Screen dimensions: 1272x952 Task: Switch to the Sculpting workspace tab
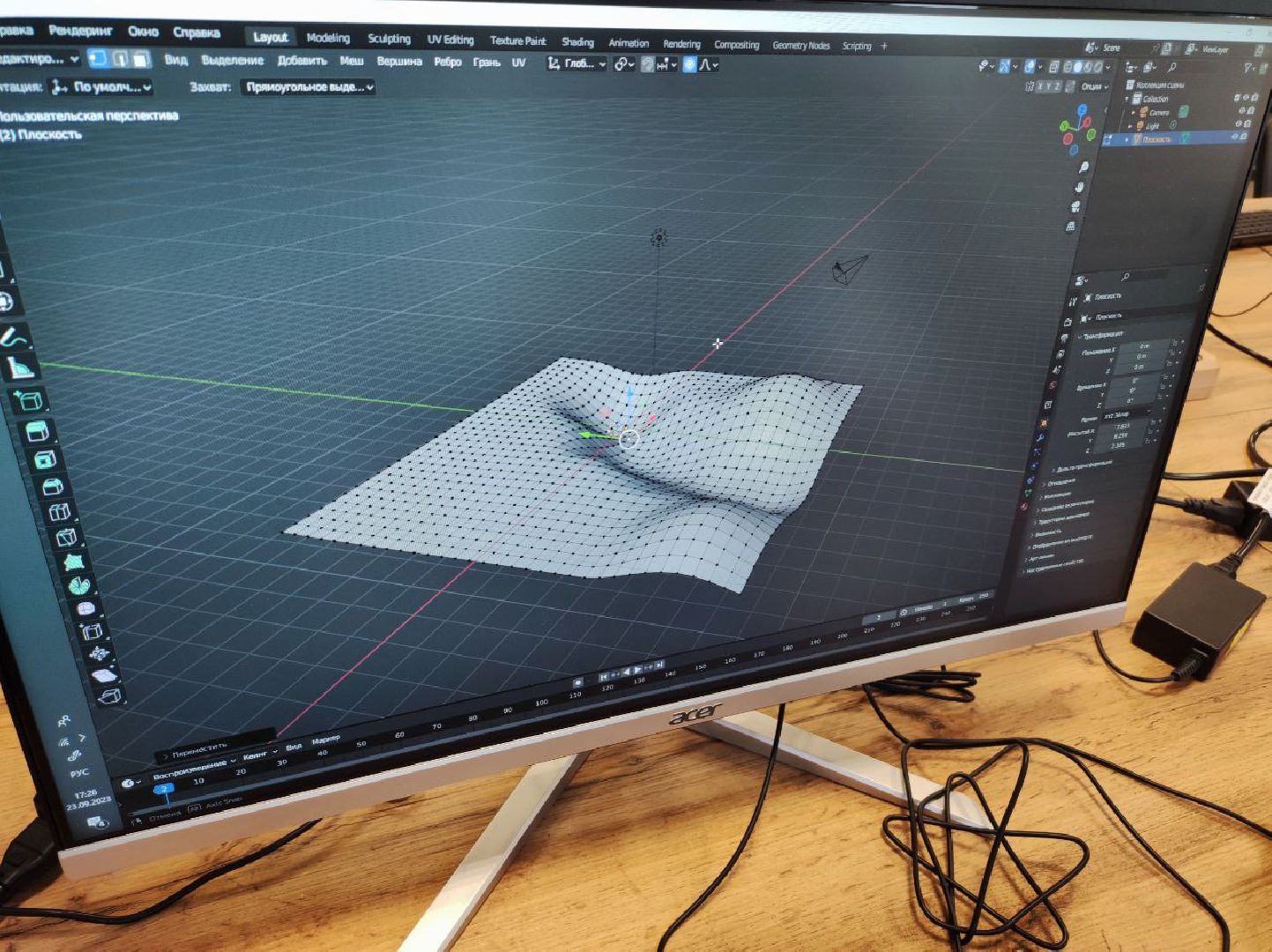coord(389,39)
